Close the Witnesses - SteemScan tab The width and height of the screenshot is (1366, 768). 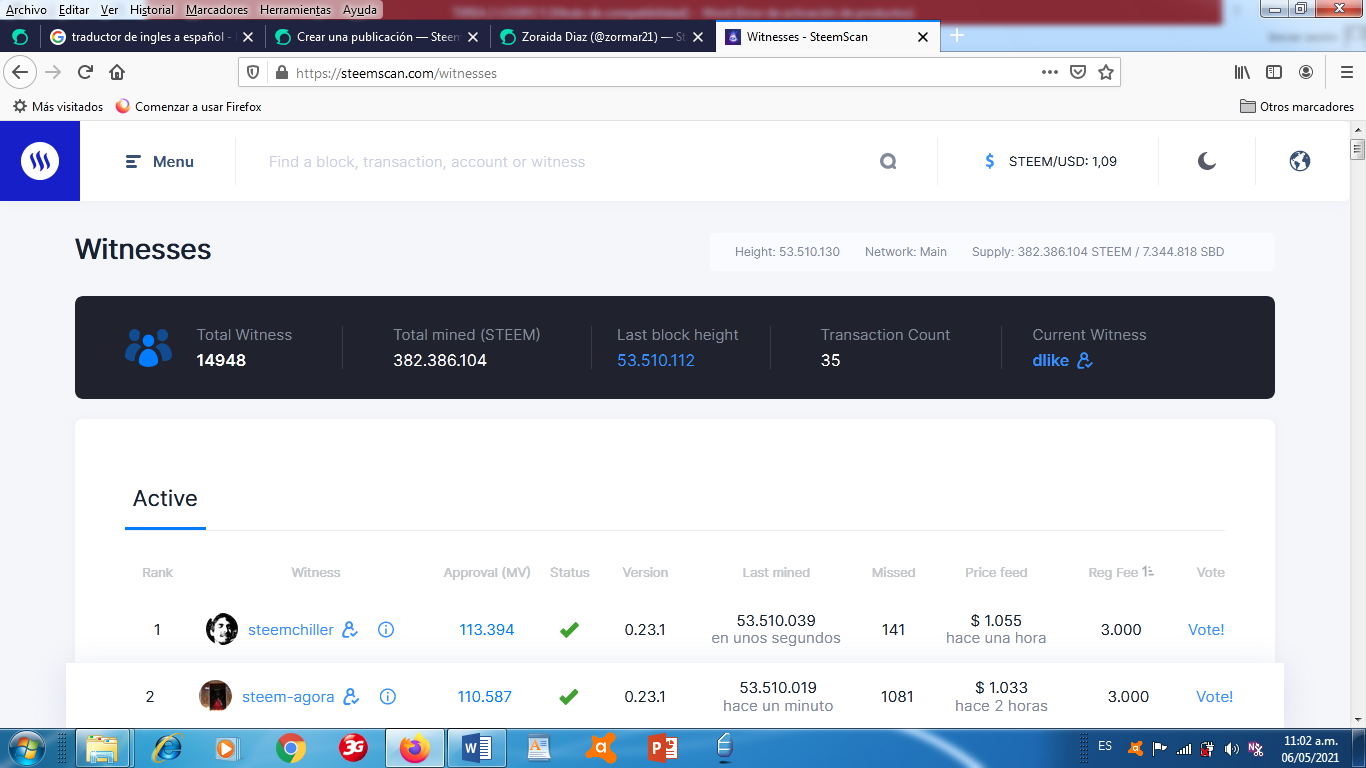point(923,37)
